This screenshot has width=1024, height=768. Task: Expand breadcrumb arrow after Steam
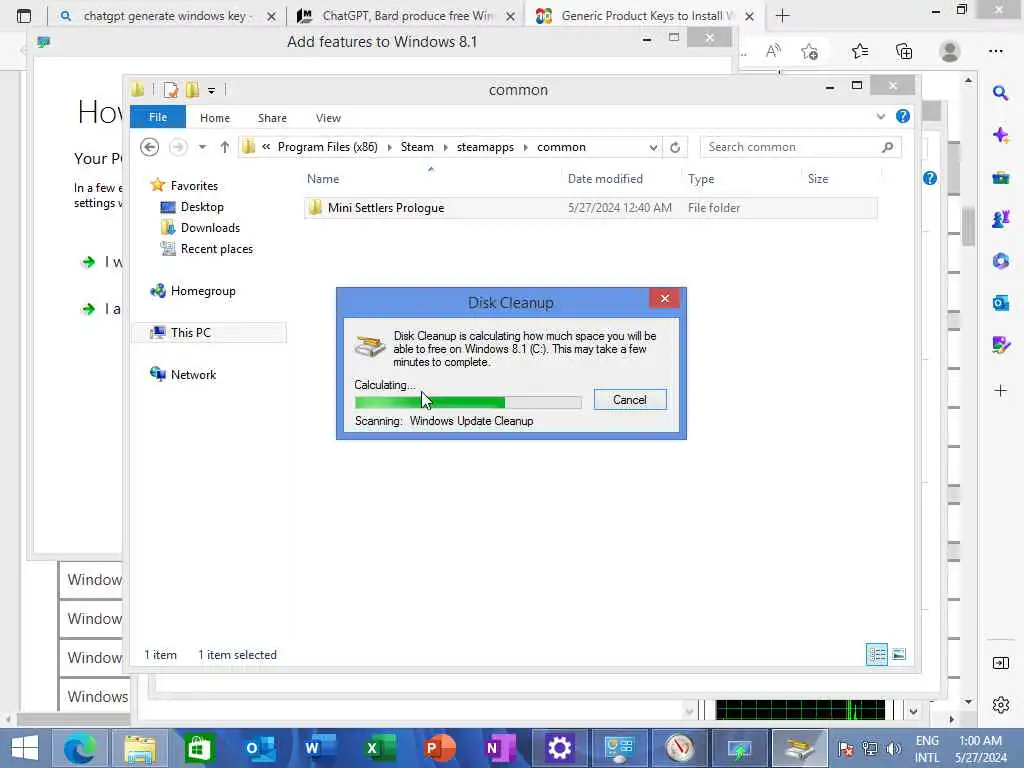click(445, 148)
